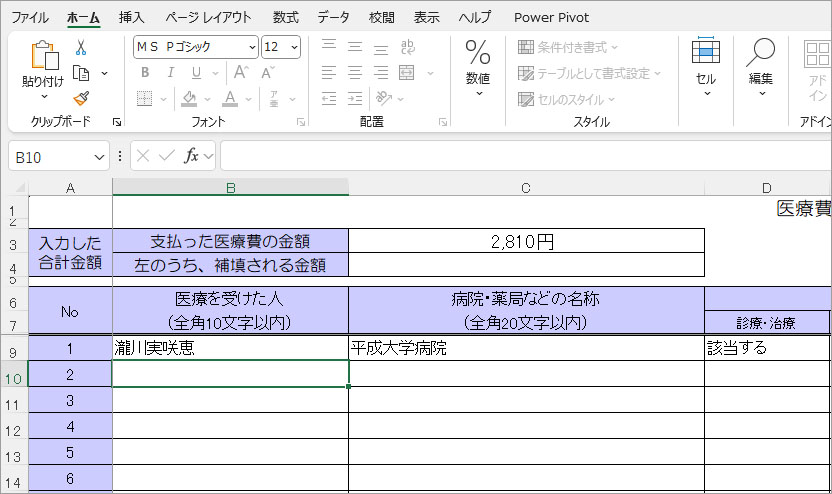832x494 pixels.
Task: Click the text Orientation icon
Action: [384, 99]
